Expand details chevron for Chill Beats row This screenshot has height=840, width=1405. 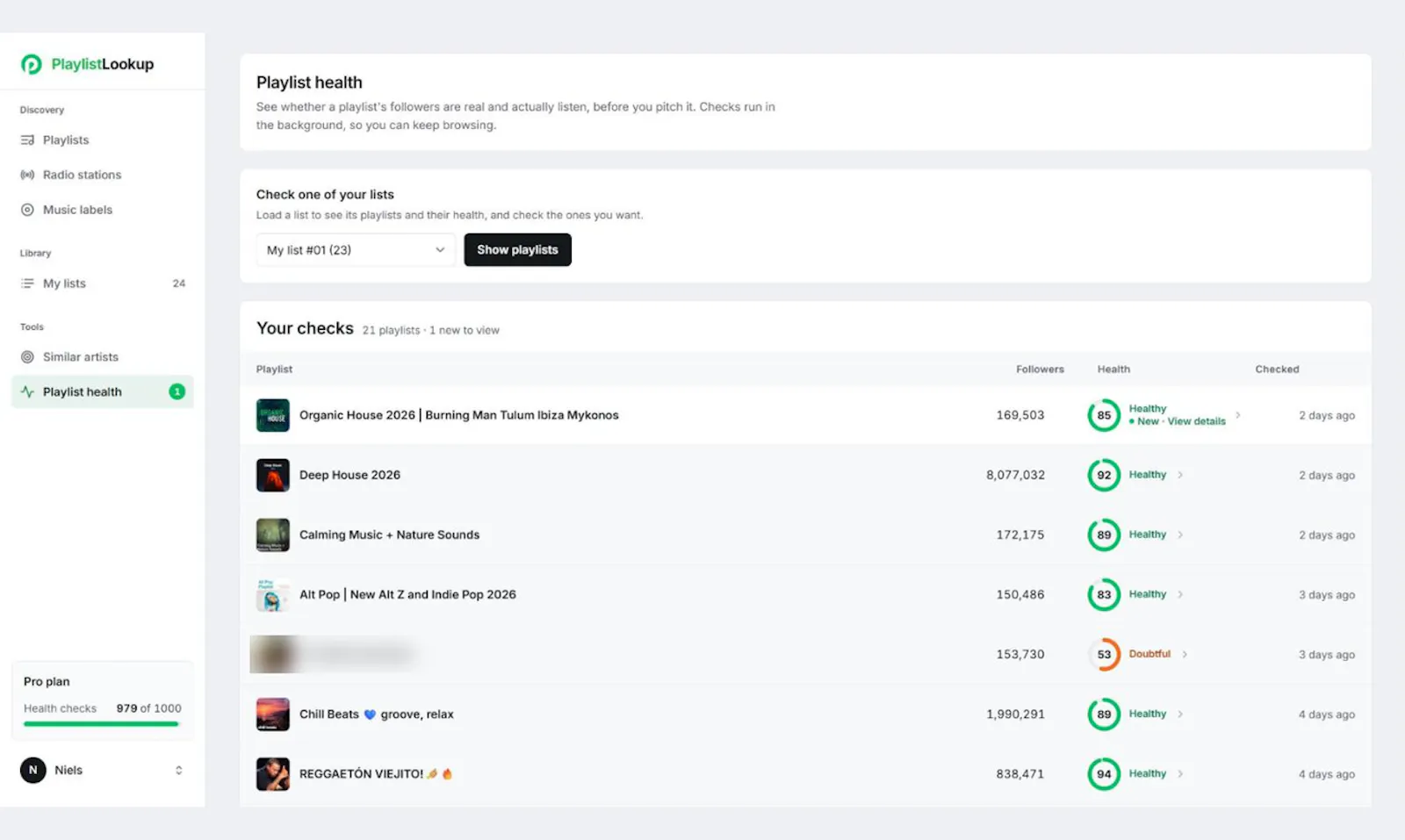click(1180, 714)
